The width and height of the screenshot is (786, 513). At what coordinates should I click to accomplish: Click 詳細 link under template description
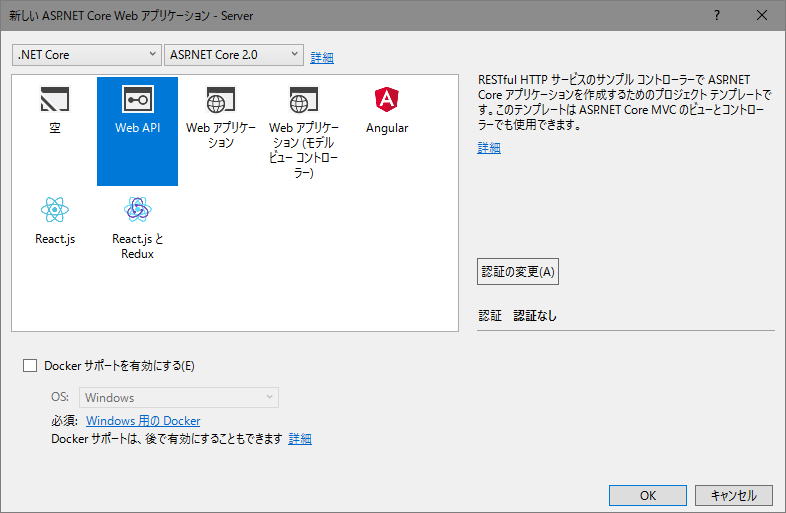pyautogui.click(x=489, y=148)
